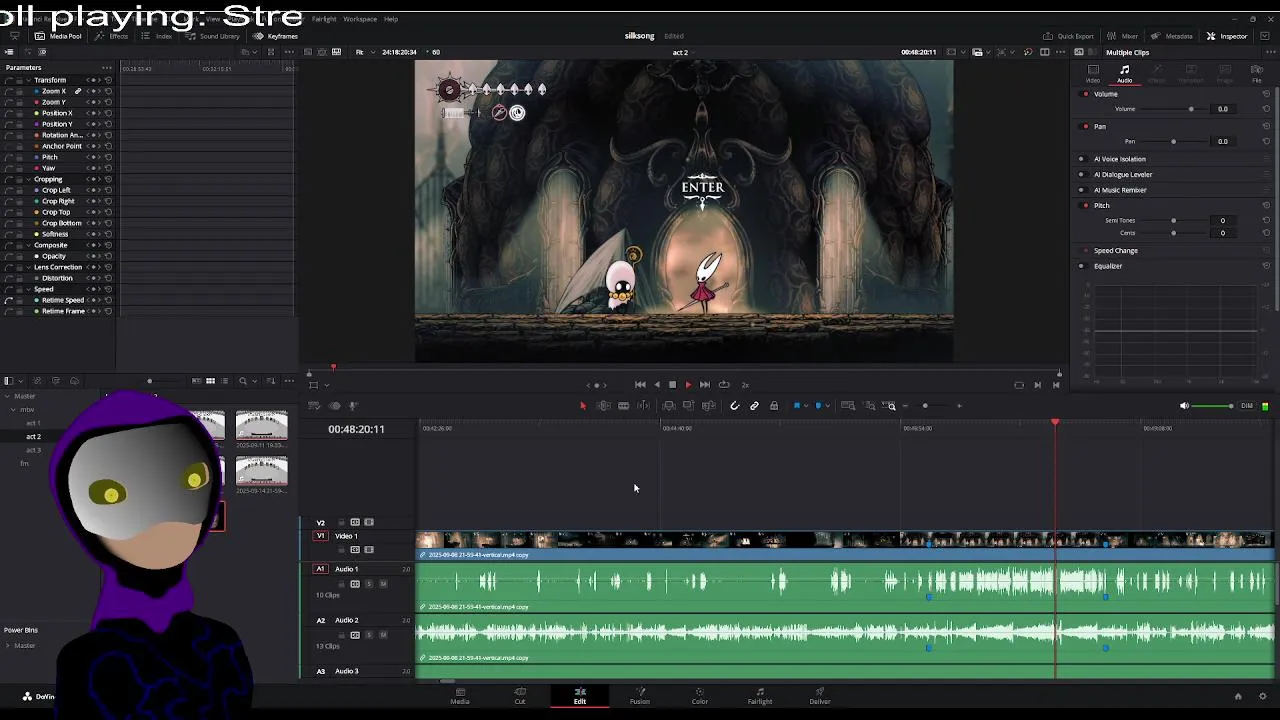This screenshot has width=1280, height=720.
Task: Reset Volume section with its reset icon
Action: click(x=1266, y=94)
